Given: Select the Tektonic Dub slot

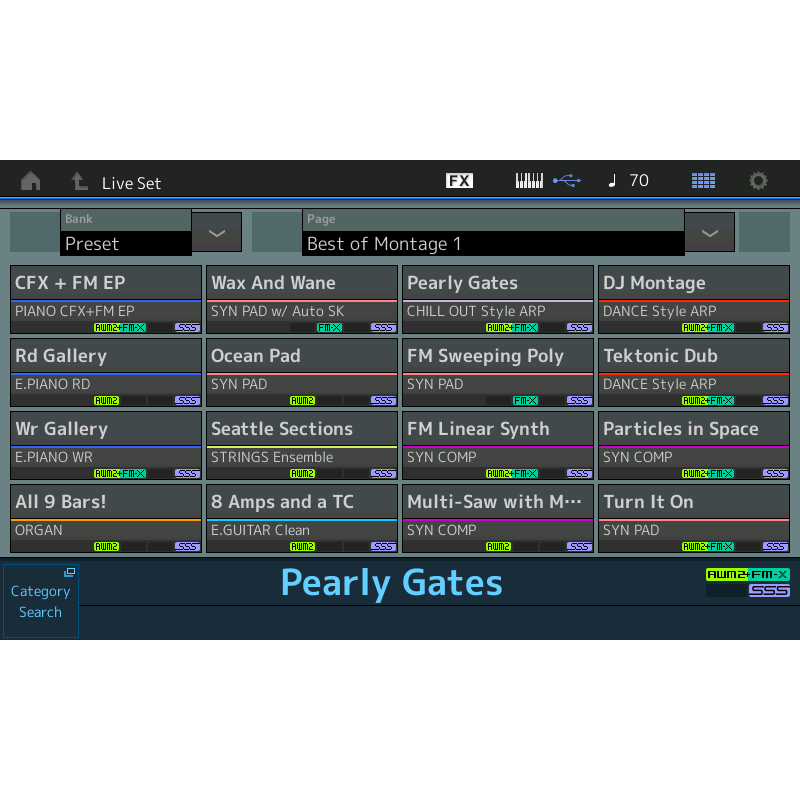Looking at the screenshot, I should coord(694,372).
